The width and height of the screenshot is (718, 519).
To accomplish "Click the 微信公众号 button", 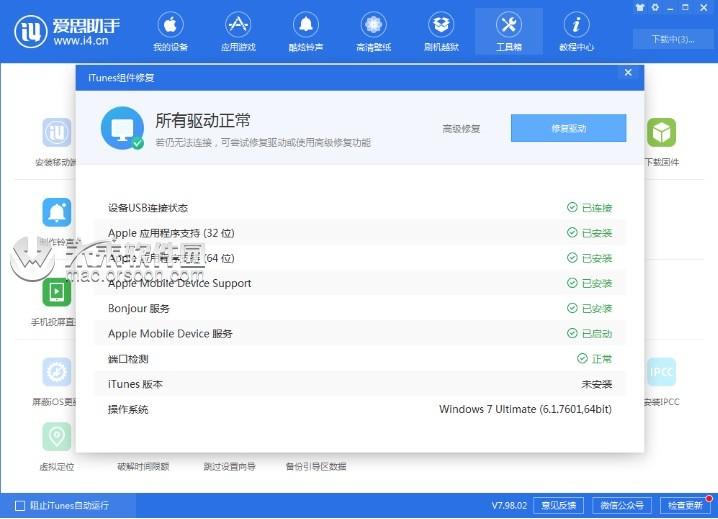I will tap(622, 505).
